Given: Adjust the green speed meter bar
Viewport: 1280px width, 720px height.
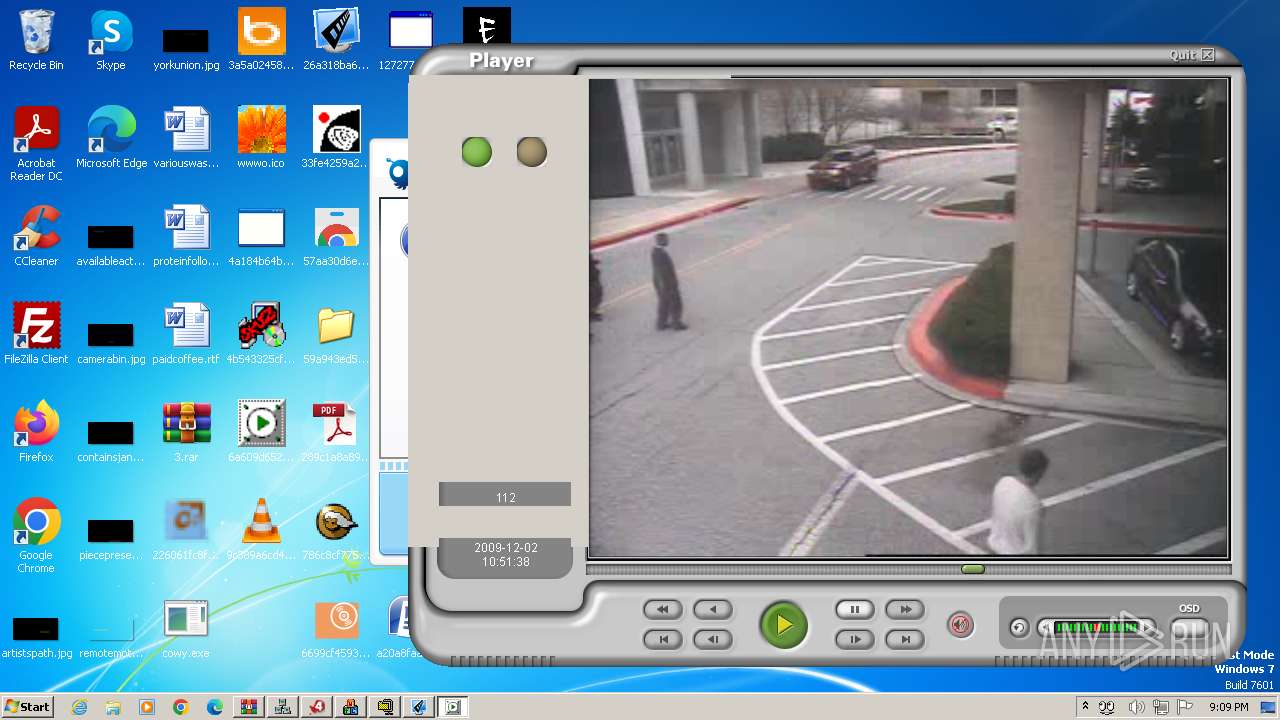Looking at the screenshot, I should click(1096, 628).
